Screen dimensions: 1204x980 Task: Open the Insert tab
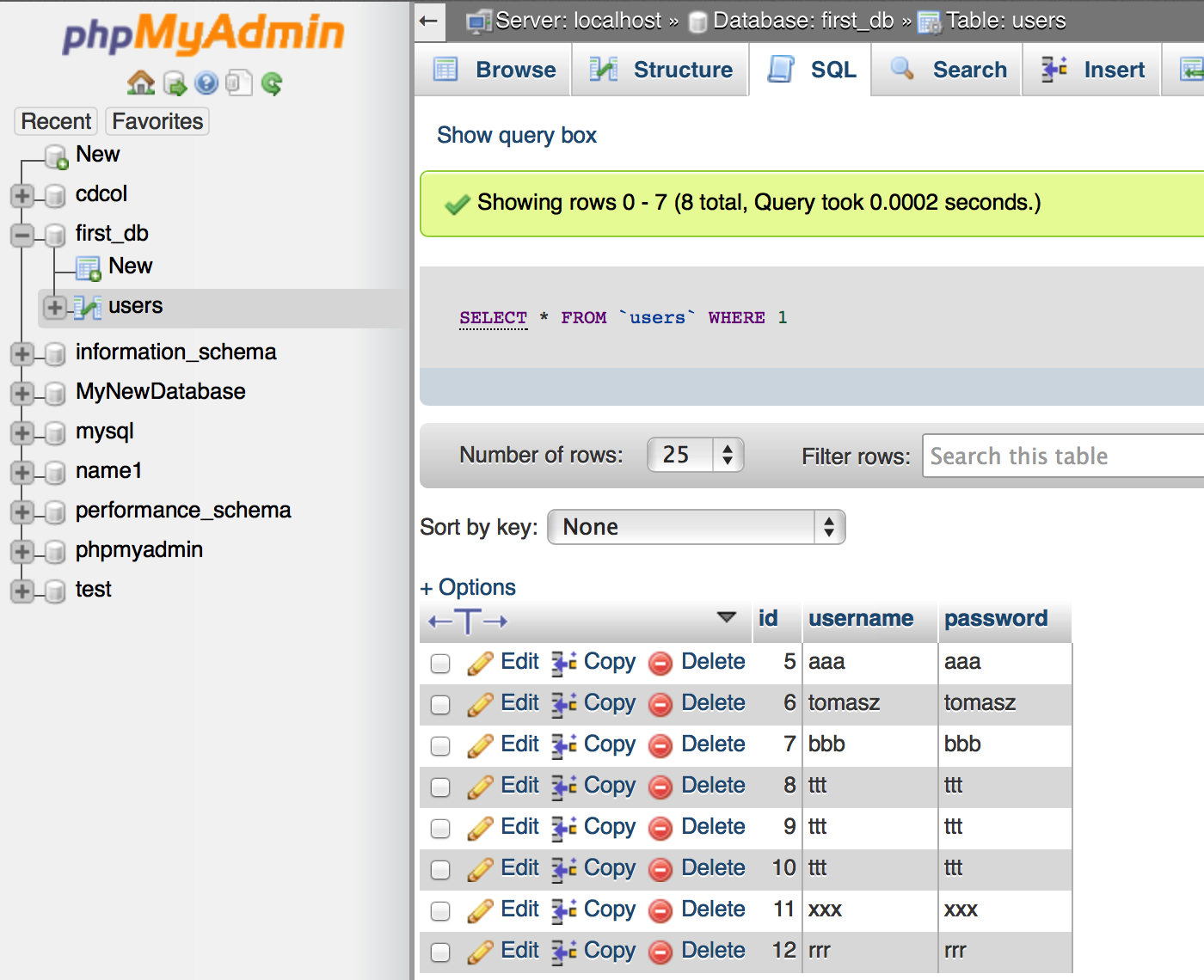(x=1092, y=70)
